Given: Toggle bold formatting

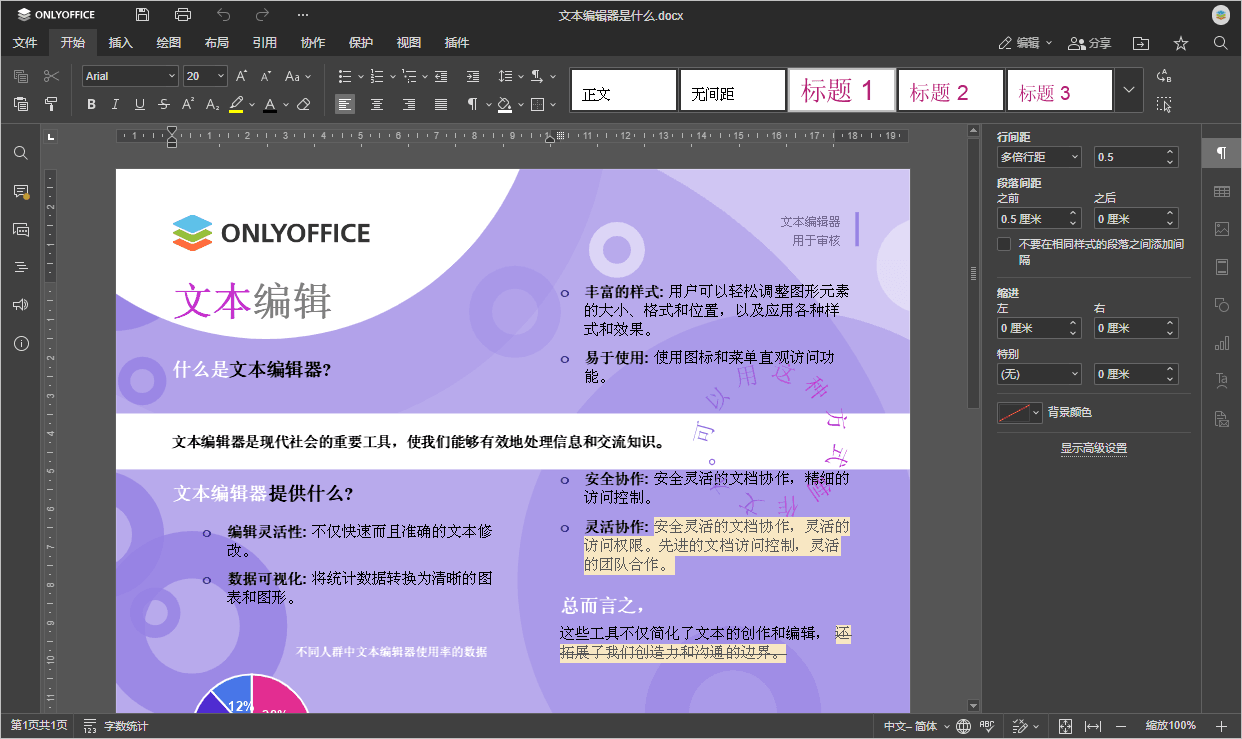Looking at the screenshot, I should coord(91,103).
